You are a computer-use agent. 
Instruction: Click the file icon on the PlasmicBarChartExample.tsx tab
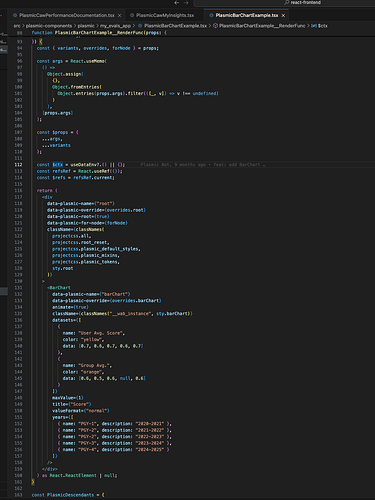(x=211, y=15)
